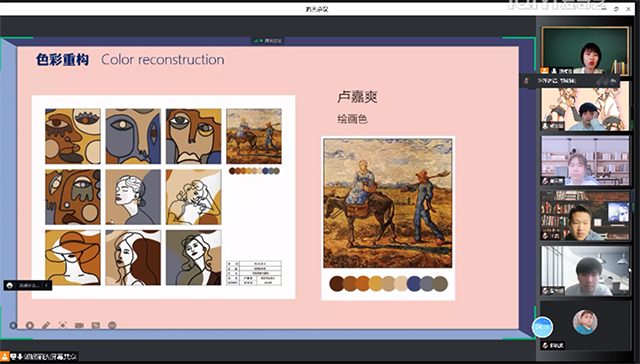Open the Tencent Meeting label at shared screen top
This screenshot has width=640, height=364.
point(269,41)
